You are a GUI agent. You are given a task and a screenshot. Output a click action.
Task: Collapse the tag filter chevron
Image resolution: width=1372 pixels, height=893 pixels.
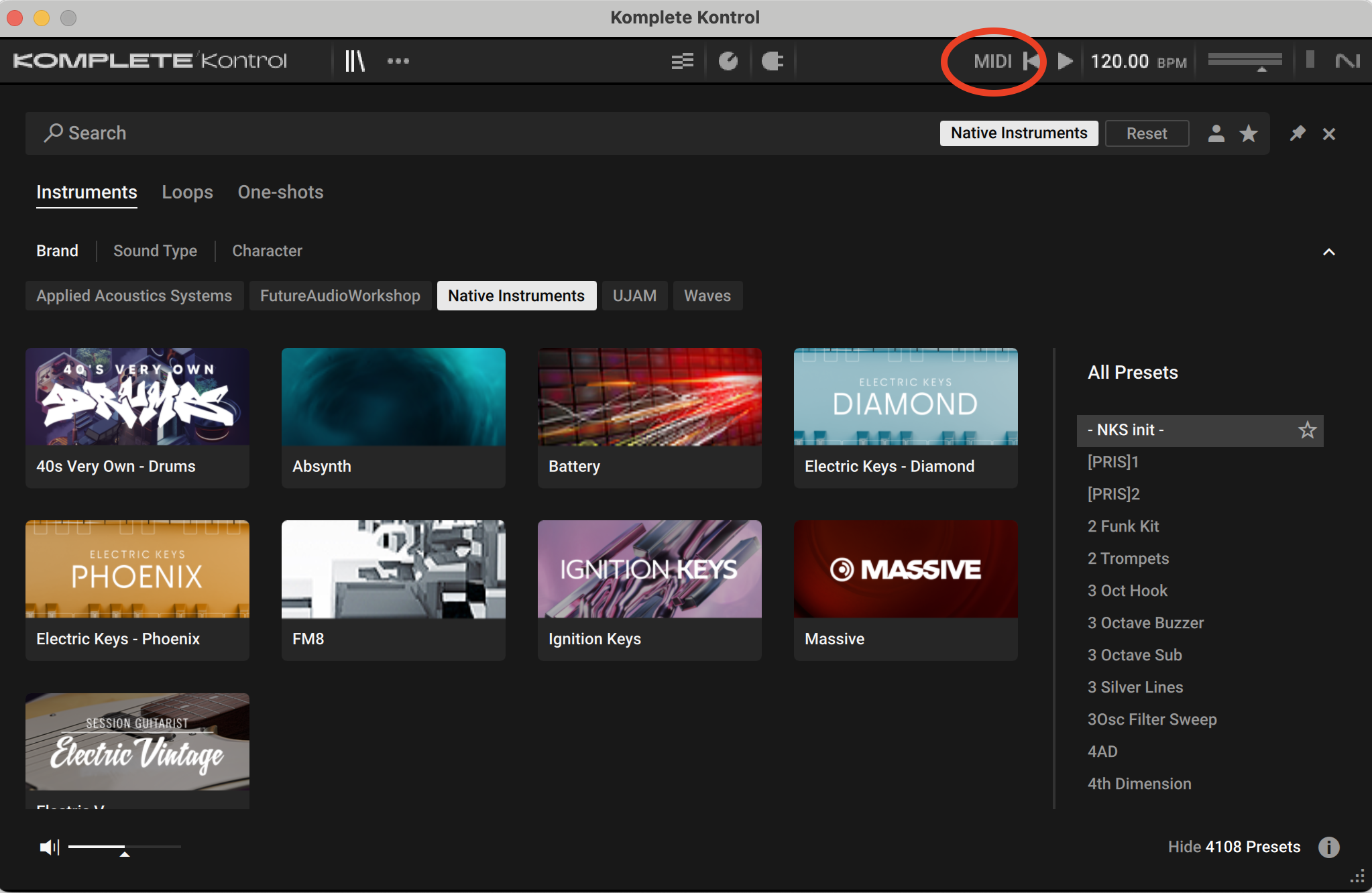(1328, 252)
